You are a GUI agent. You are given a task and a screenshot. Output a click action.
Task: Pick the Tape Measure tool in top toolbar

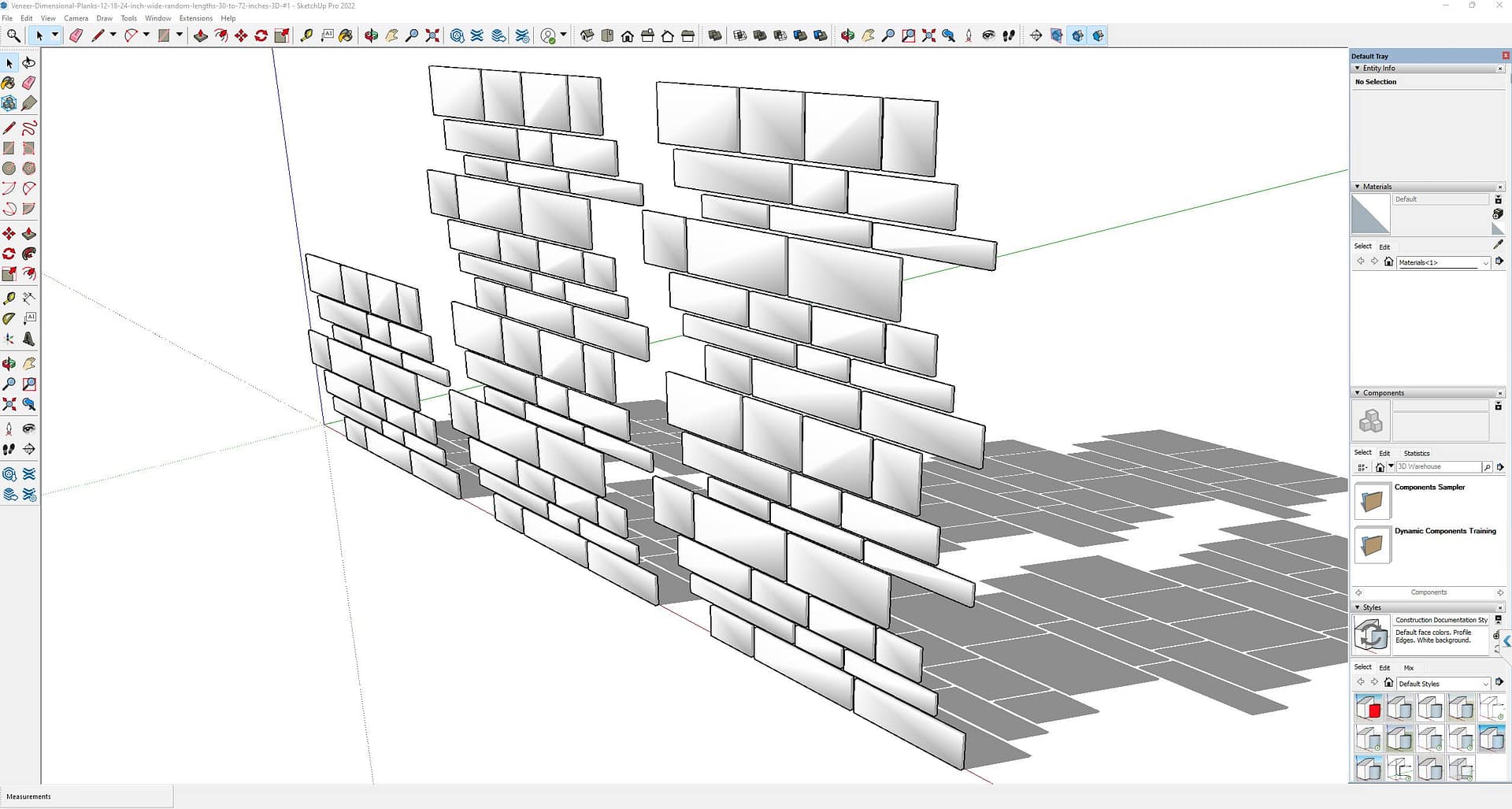pos(306,35)
